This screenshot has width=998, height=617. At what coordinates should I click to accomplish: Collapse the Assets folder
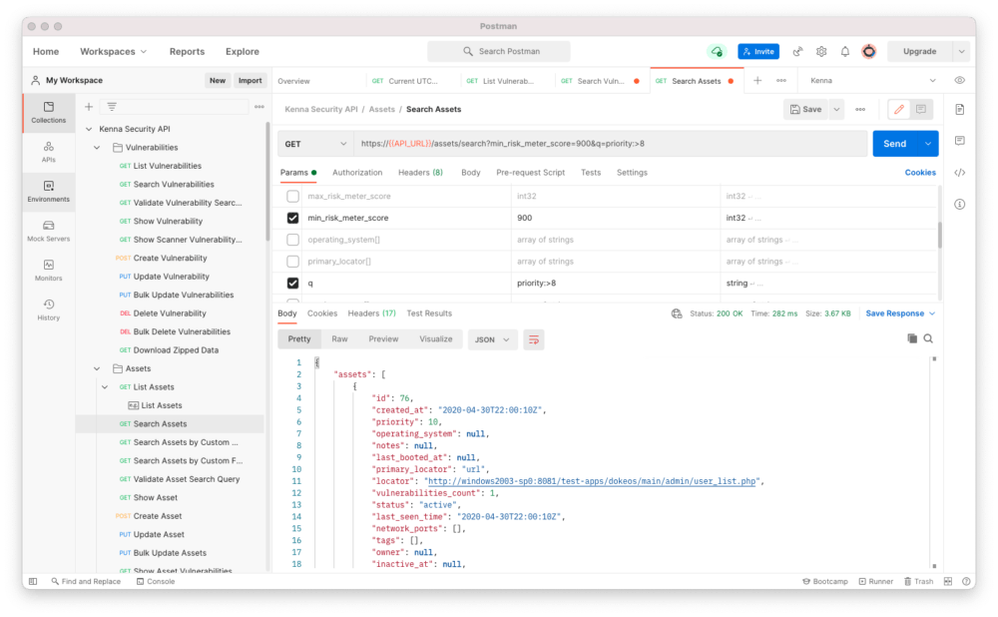click(97, 369)
